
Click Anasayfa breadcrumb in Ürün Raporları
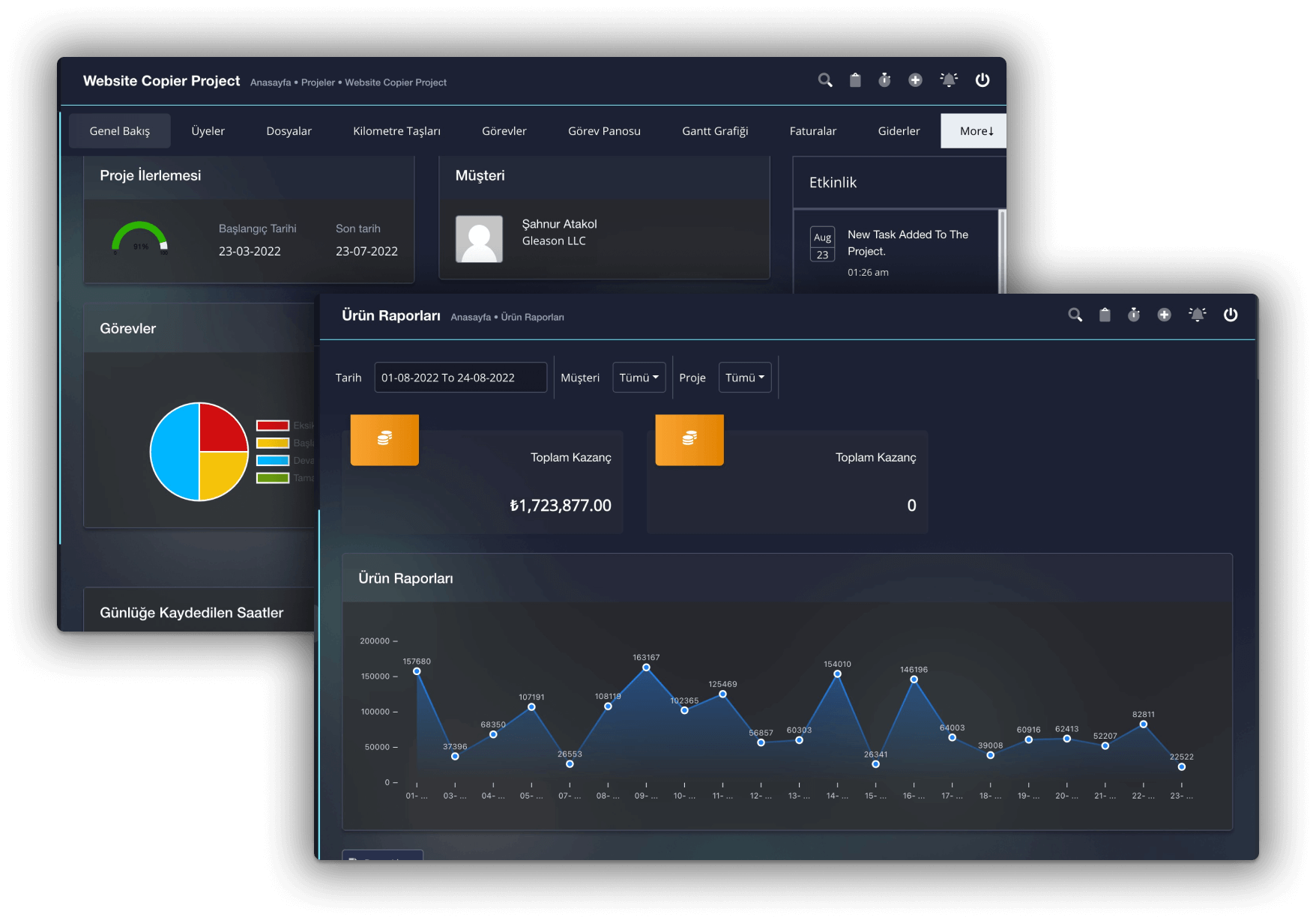471,318
